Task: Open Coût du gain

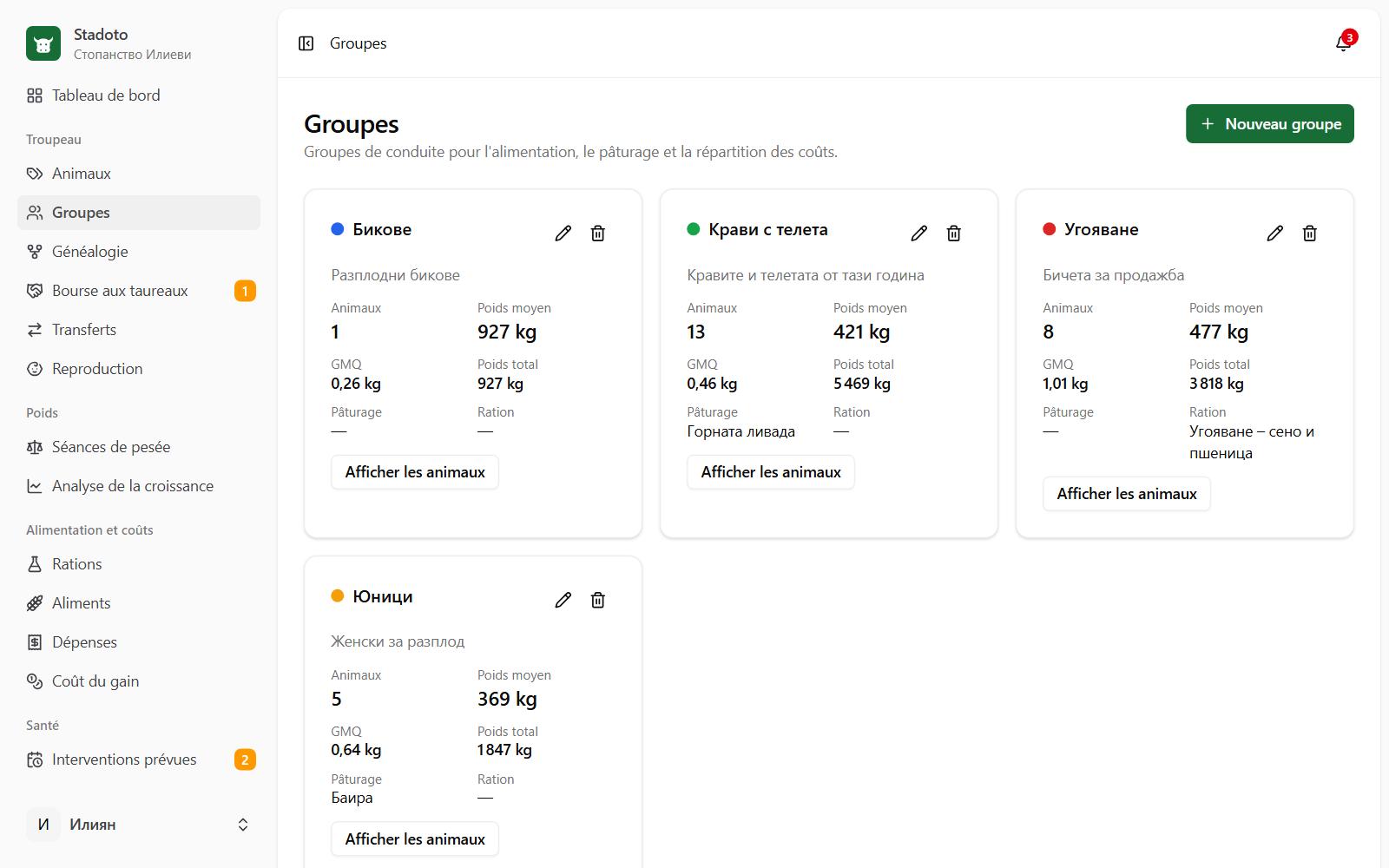Action: [x=139, y=681]
